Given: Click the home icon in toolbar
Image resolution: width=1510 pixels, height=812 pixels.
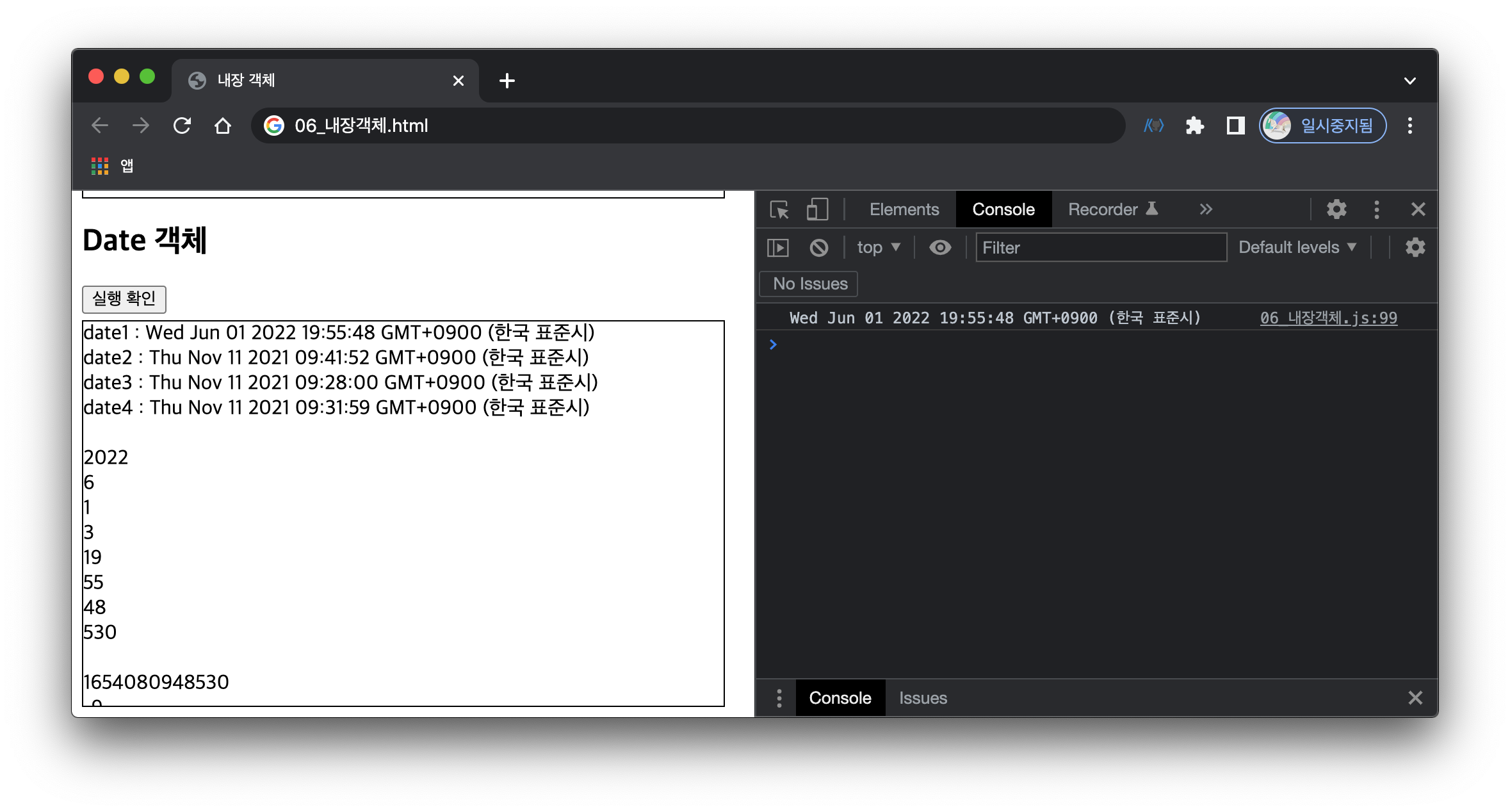Looking at the screenshot, I should [x=222, y=126].
